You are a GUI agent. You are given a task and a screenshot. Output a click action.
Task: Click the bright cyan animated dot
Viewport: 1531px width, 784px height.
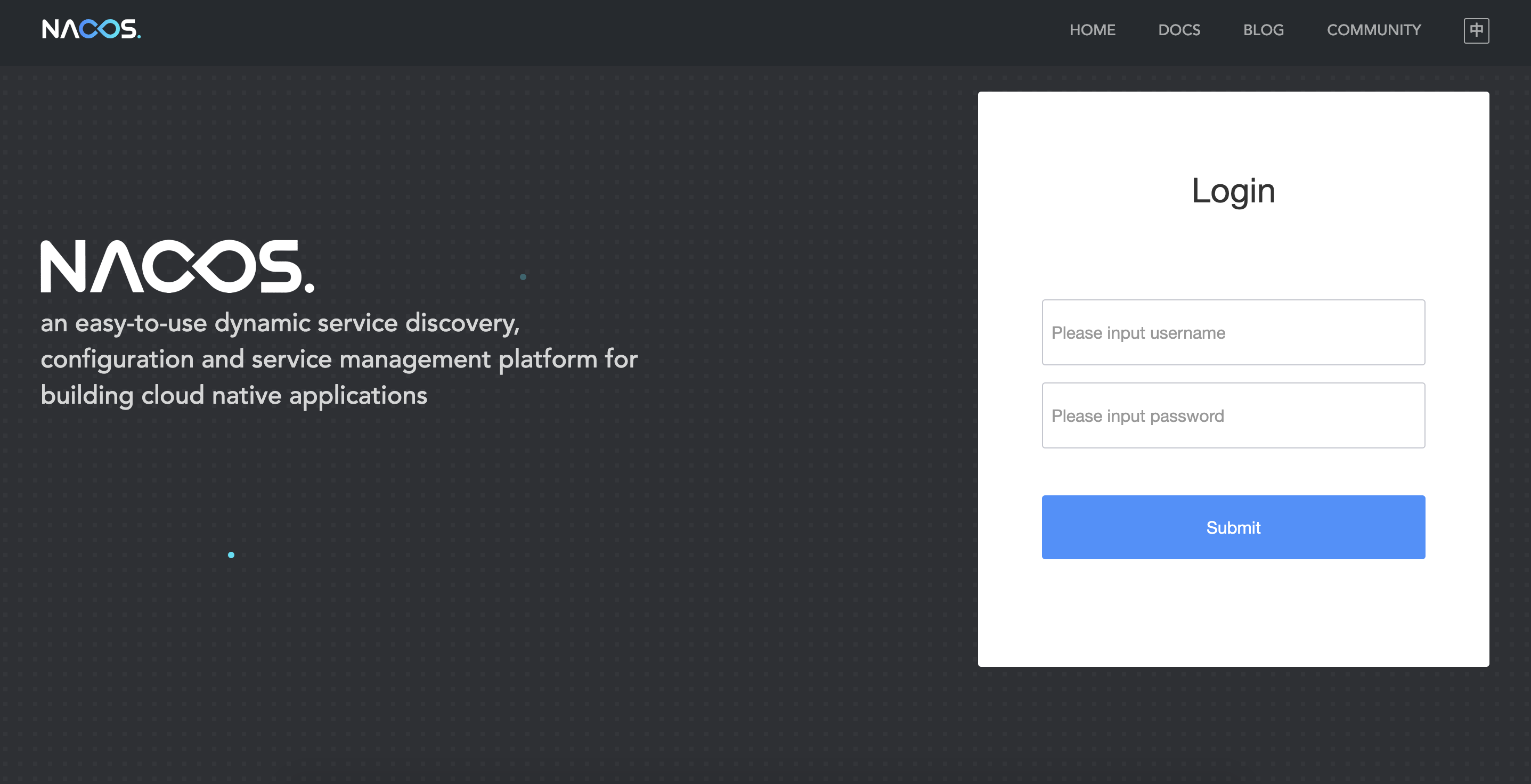231,554
